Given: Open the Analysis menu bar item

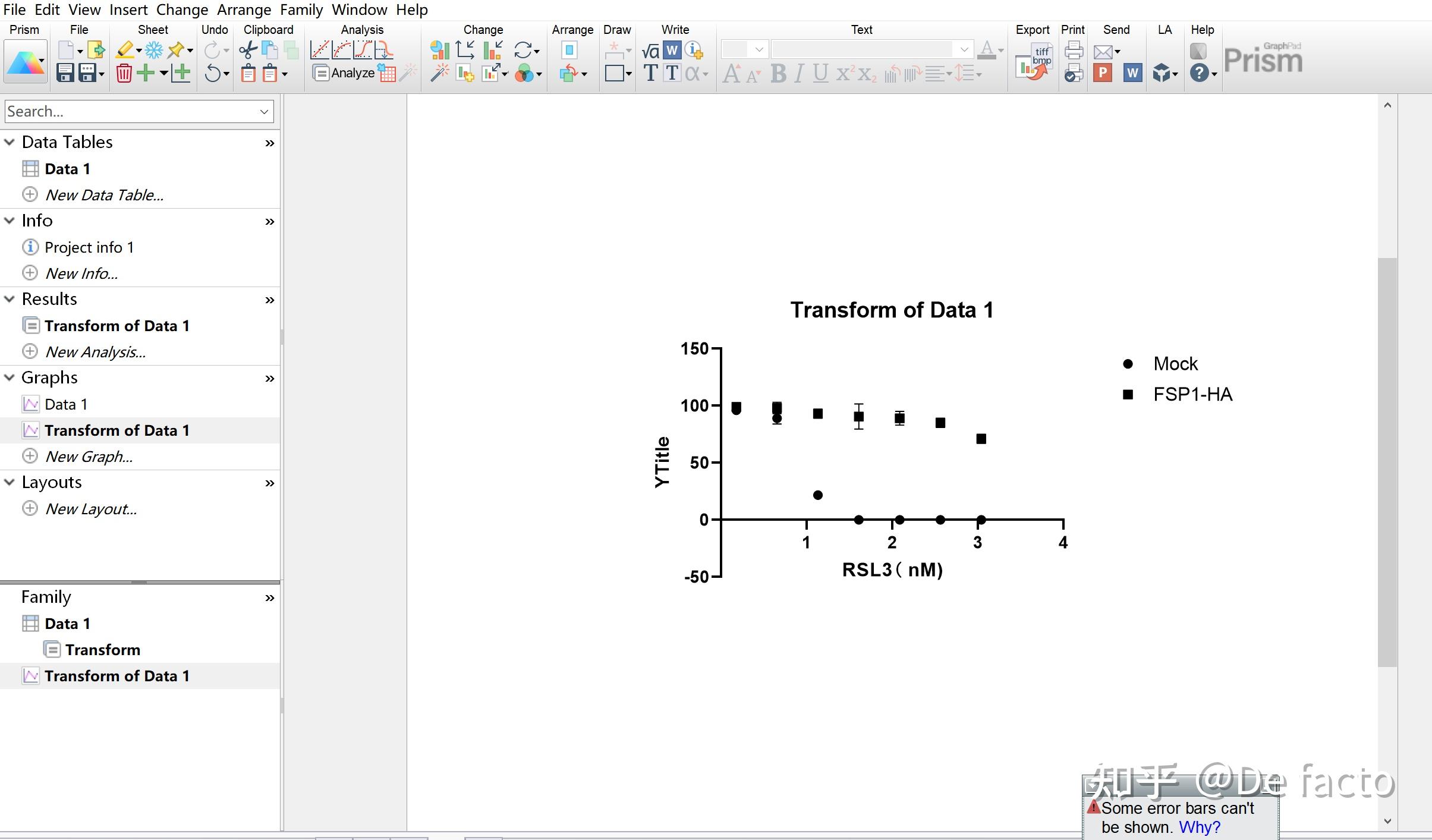Looking at the screenshot, I should coord(362,30).
